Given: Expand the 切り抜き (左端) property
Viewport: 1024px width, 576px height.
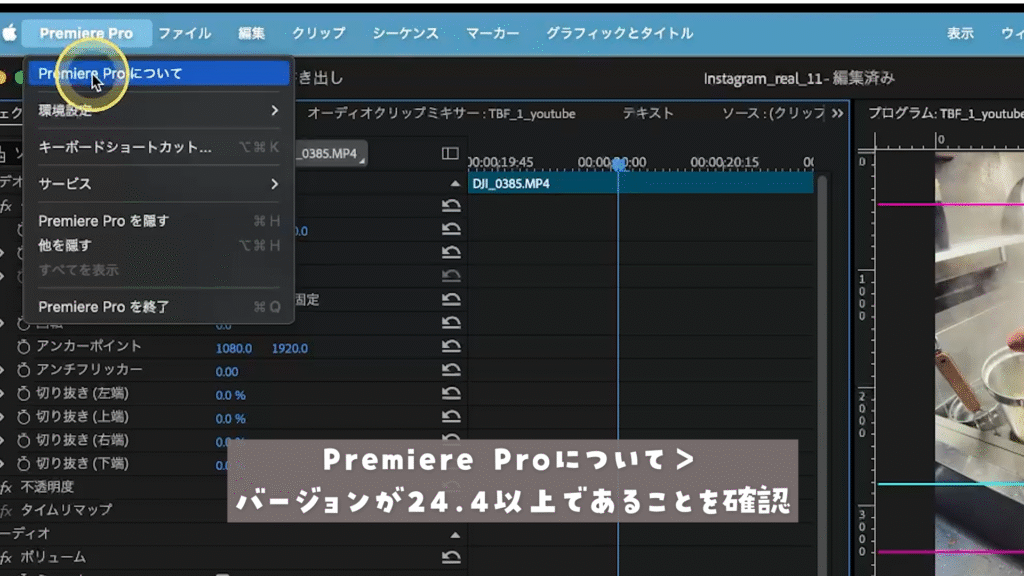Looking at the screenshot, I should (3, 394).
